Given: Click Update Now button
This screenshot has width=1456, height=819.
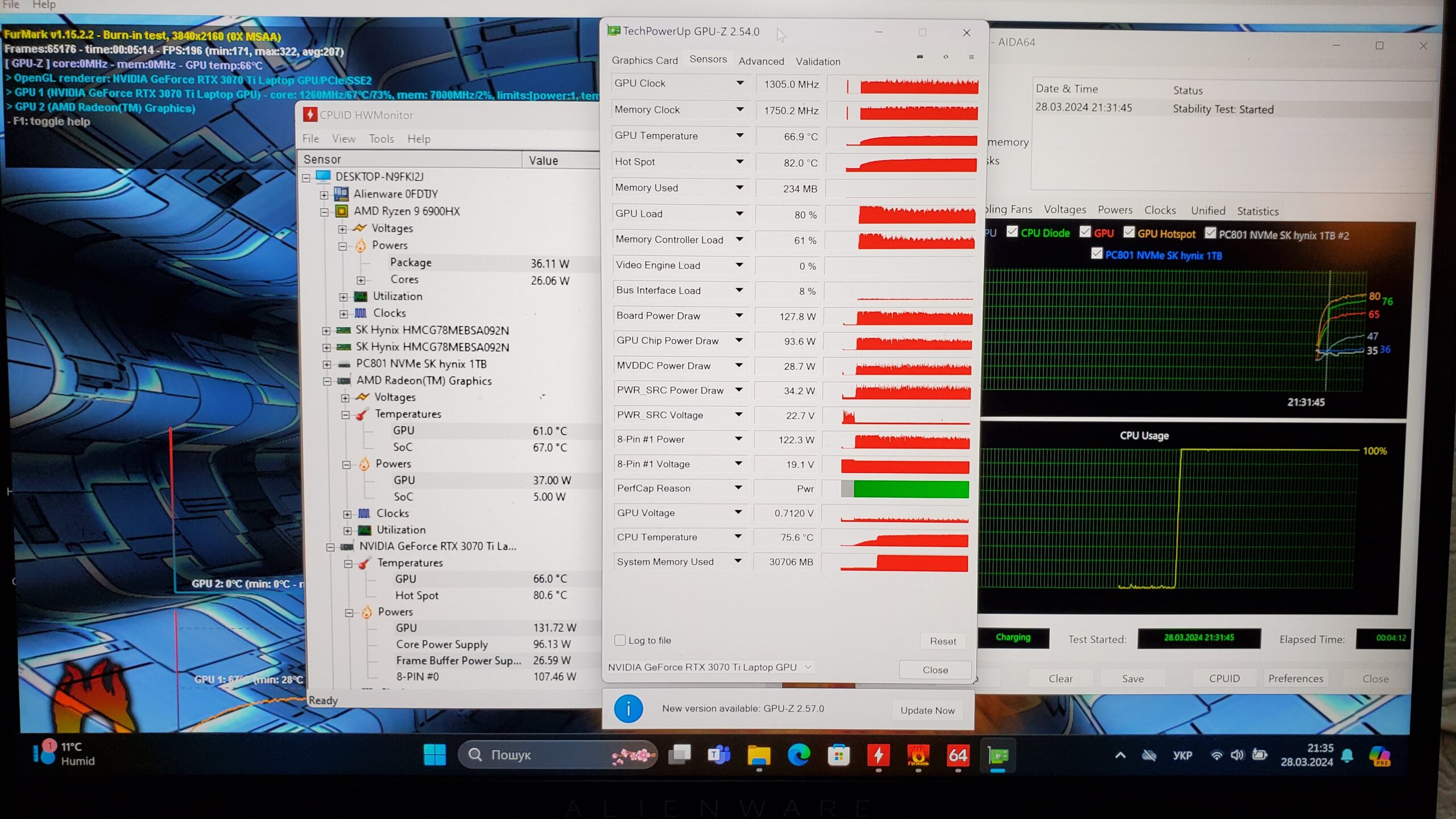Looking at the screenshot, I should [x=927, y=710].
